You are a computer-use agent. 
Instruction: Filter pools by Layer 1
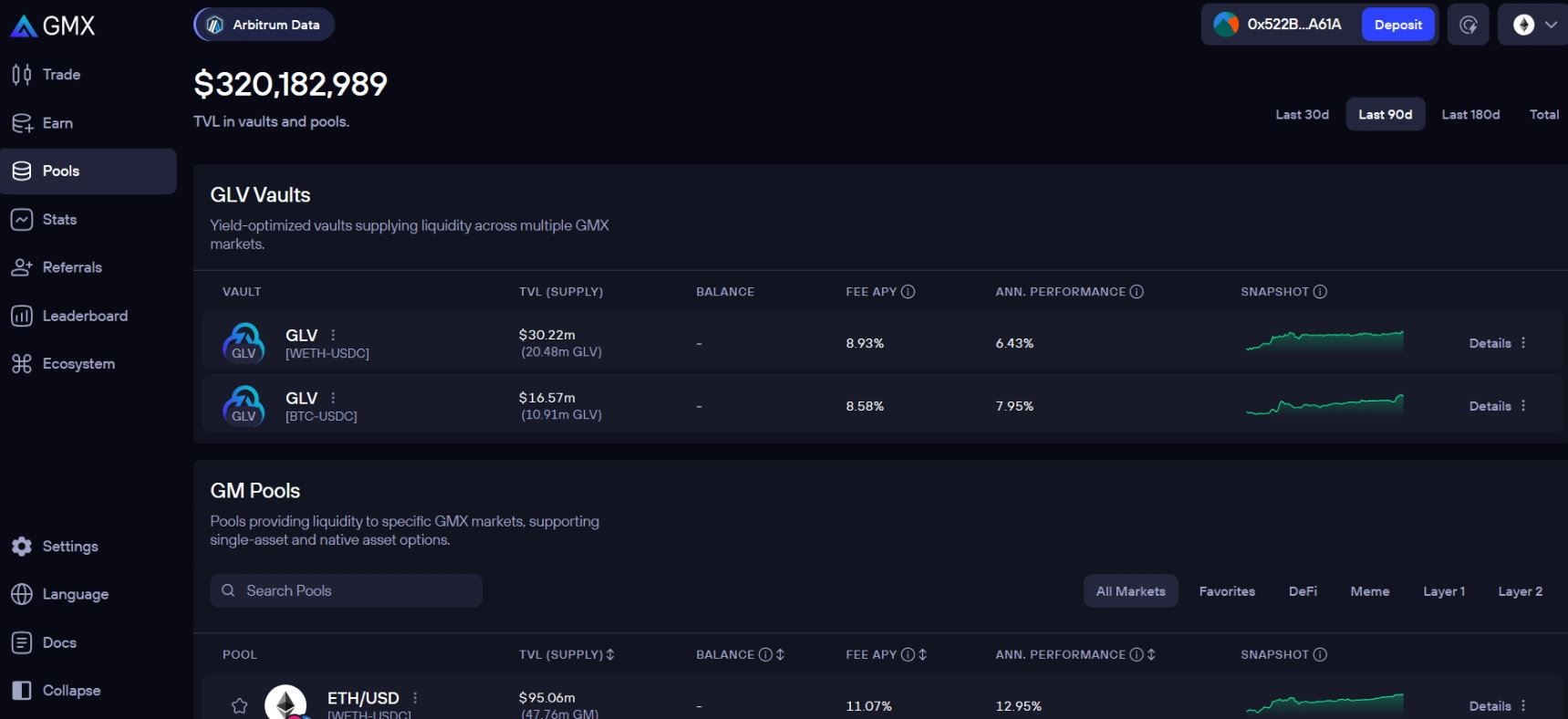1444,591
